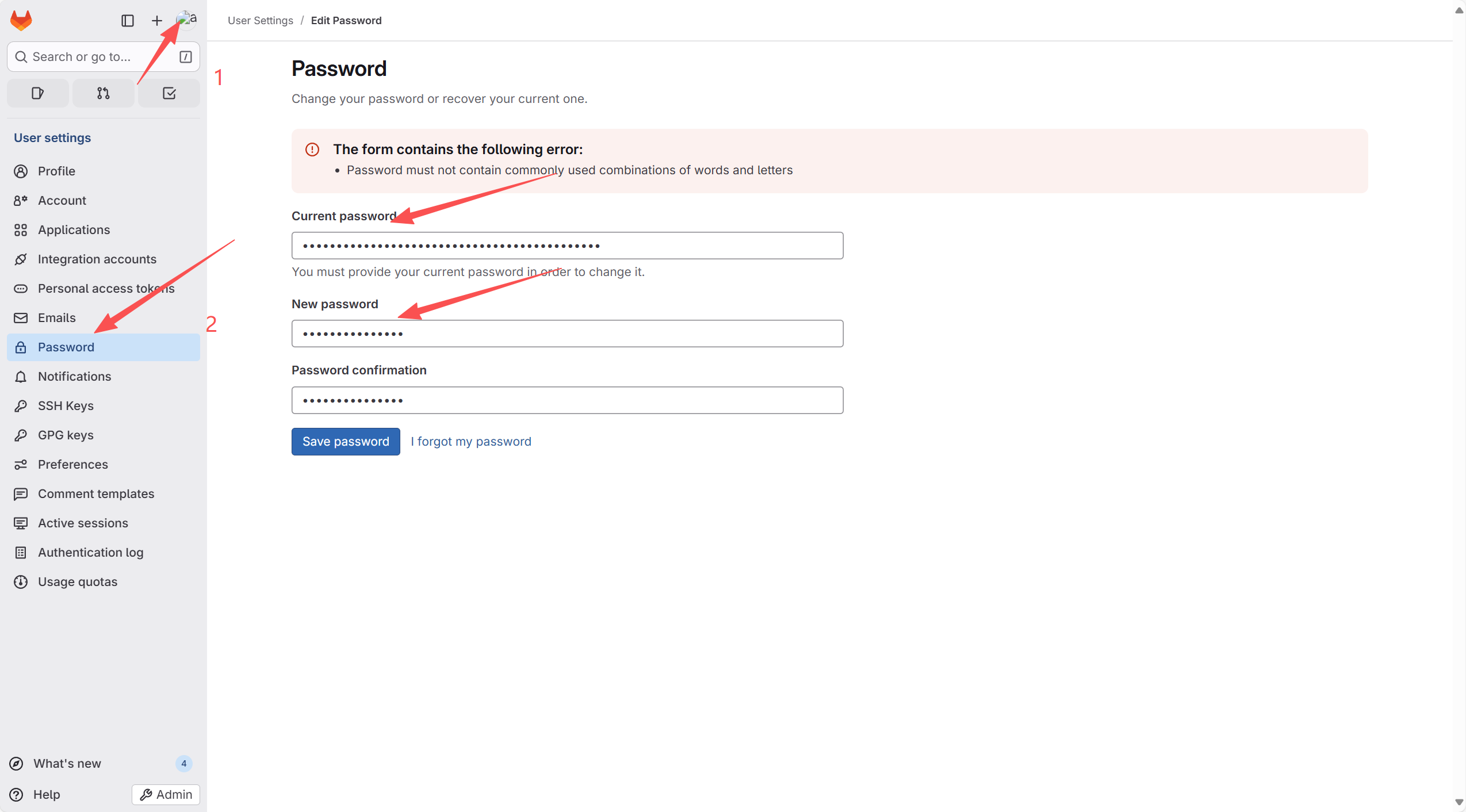Open the Active sessions page
Viewport: 1466px width, 812px height.
tap(83, 523)
